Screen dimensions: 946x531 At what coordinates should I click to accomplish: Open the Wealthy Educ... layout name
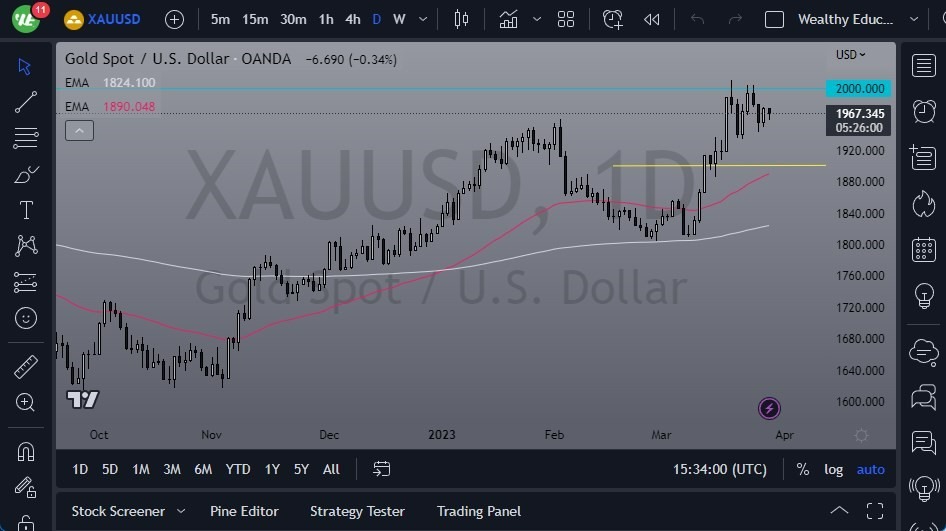[845, 19]
